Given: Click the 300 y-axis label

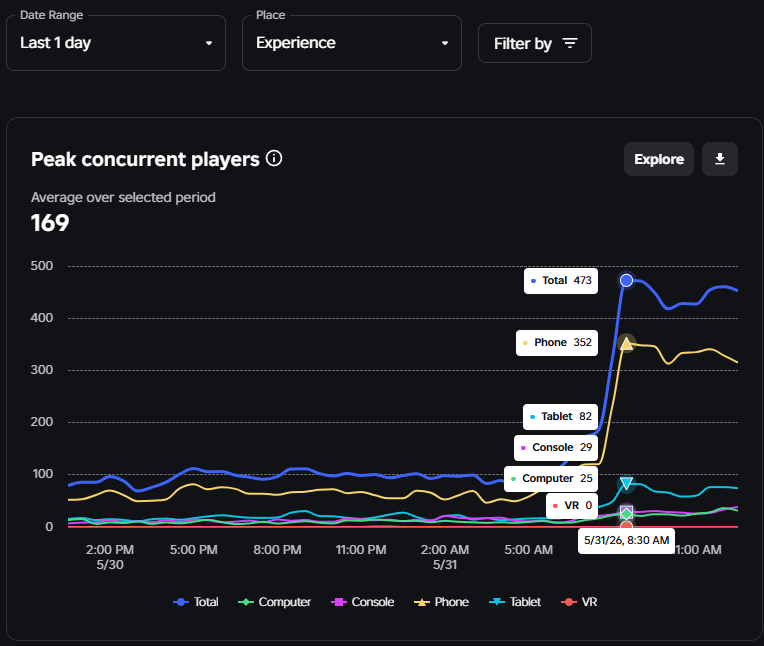Looking at the screenshot, I should tap(42, 370).
